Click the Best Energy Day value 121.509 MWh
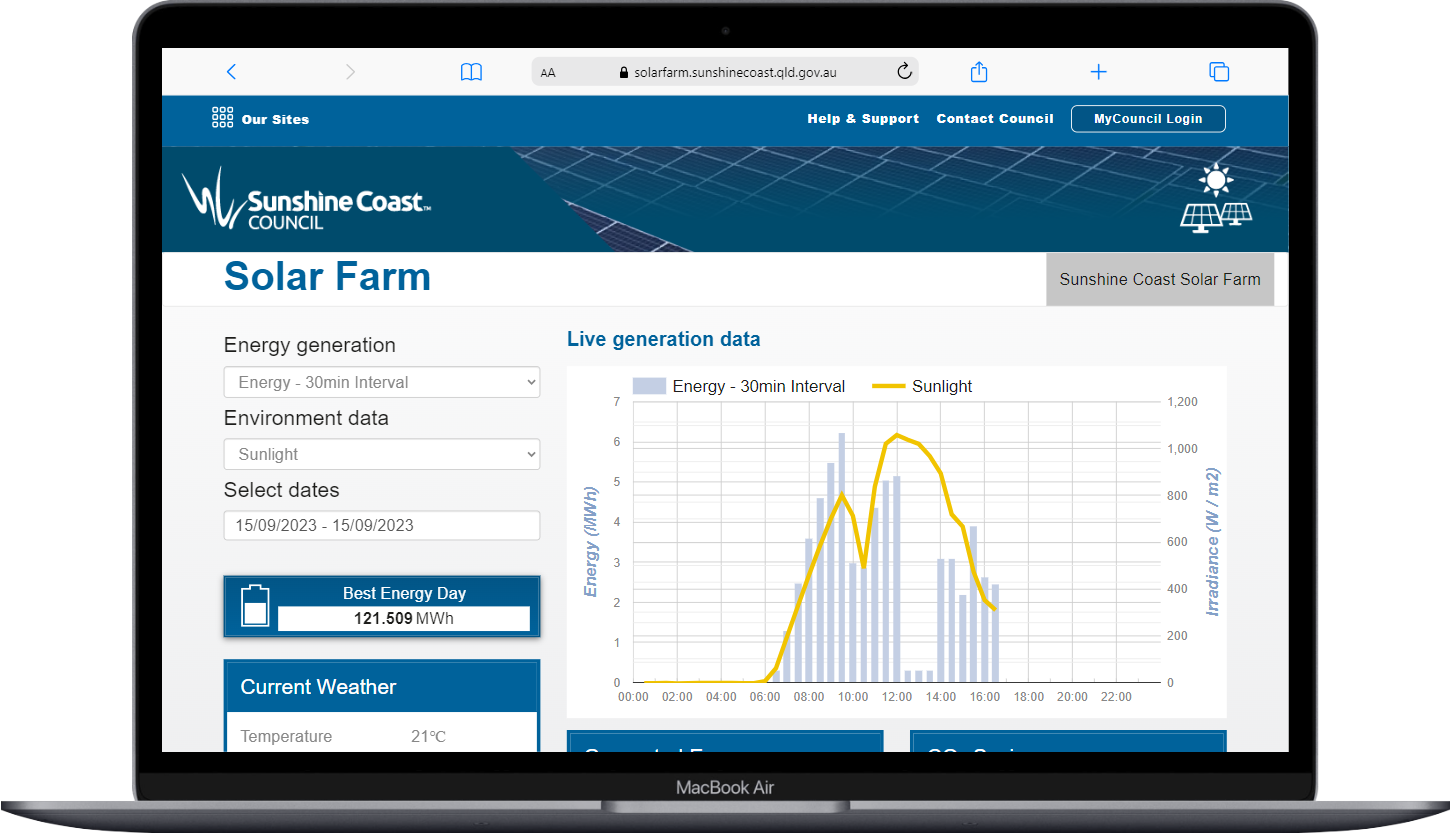The width and height of the screenshot is (1450, 833). [x=404, y=619]
